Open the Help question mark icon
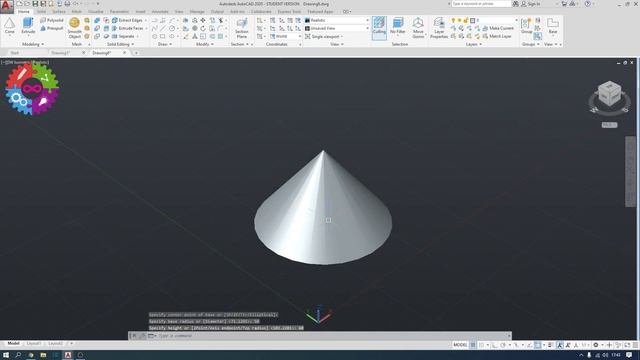Image resolution: width=640 pixels, height=360 pixels. pyautogui.click(x=587, y=4)
